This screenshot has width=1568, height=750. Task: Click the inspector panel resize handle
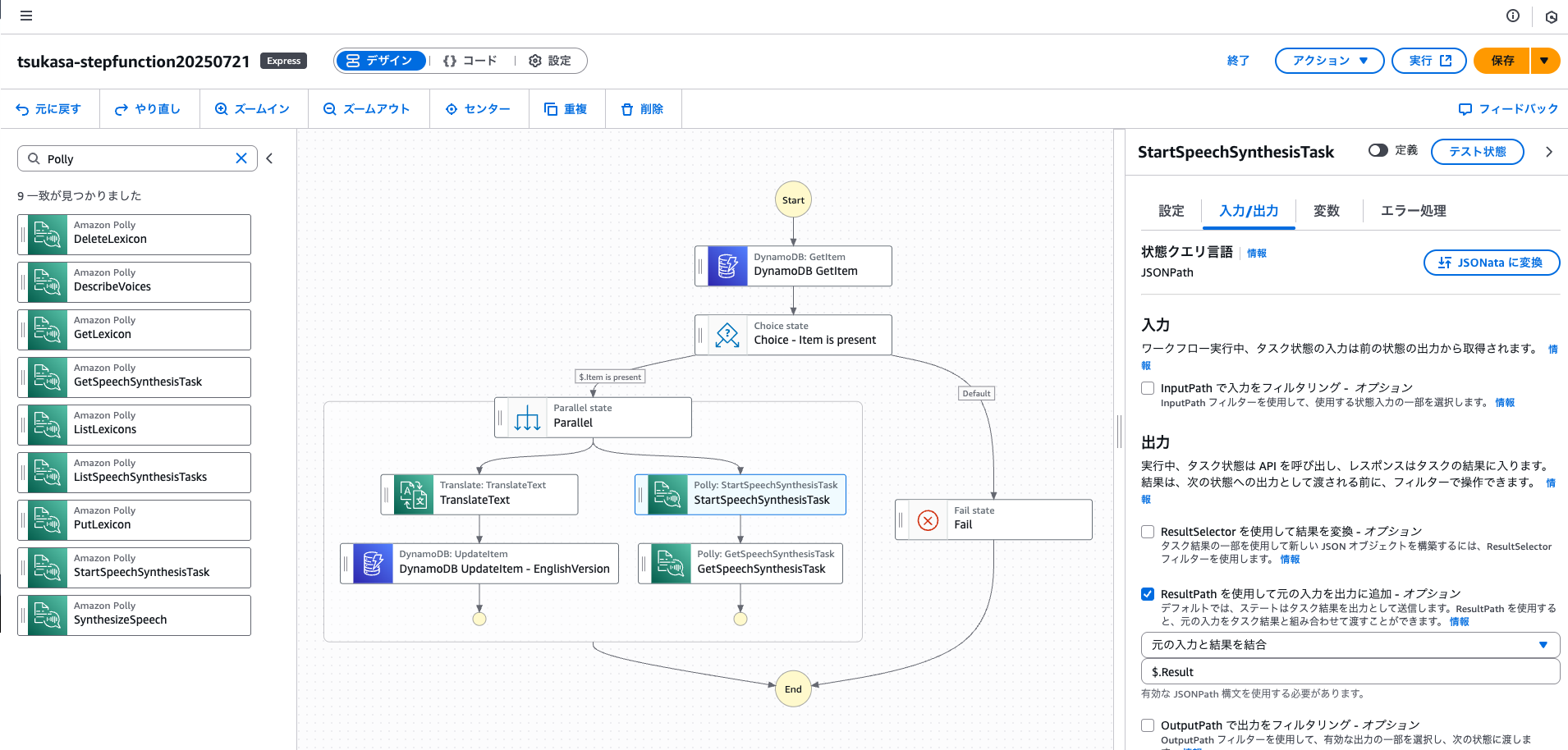click(x=1119, y=431)
